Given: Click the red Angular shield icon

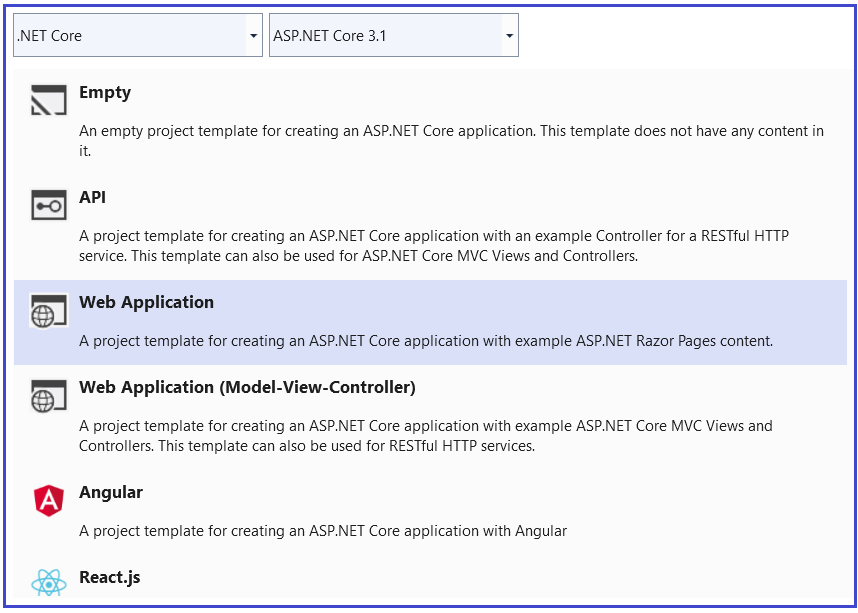Looking at the screenshot, I should coord(49,500).
